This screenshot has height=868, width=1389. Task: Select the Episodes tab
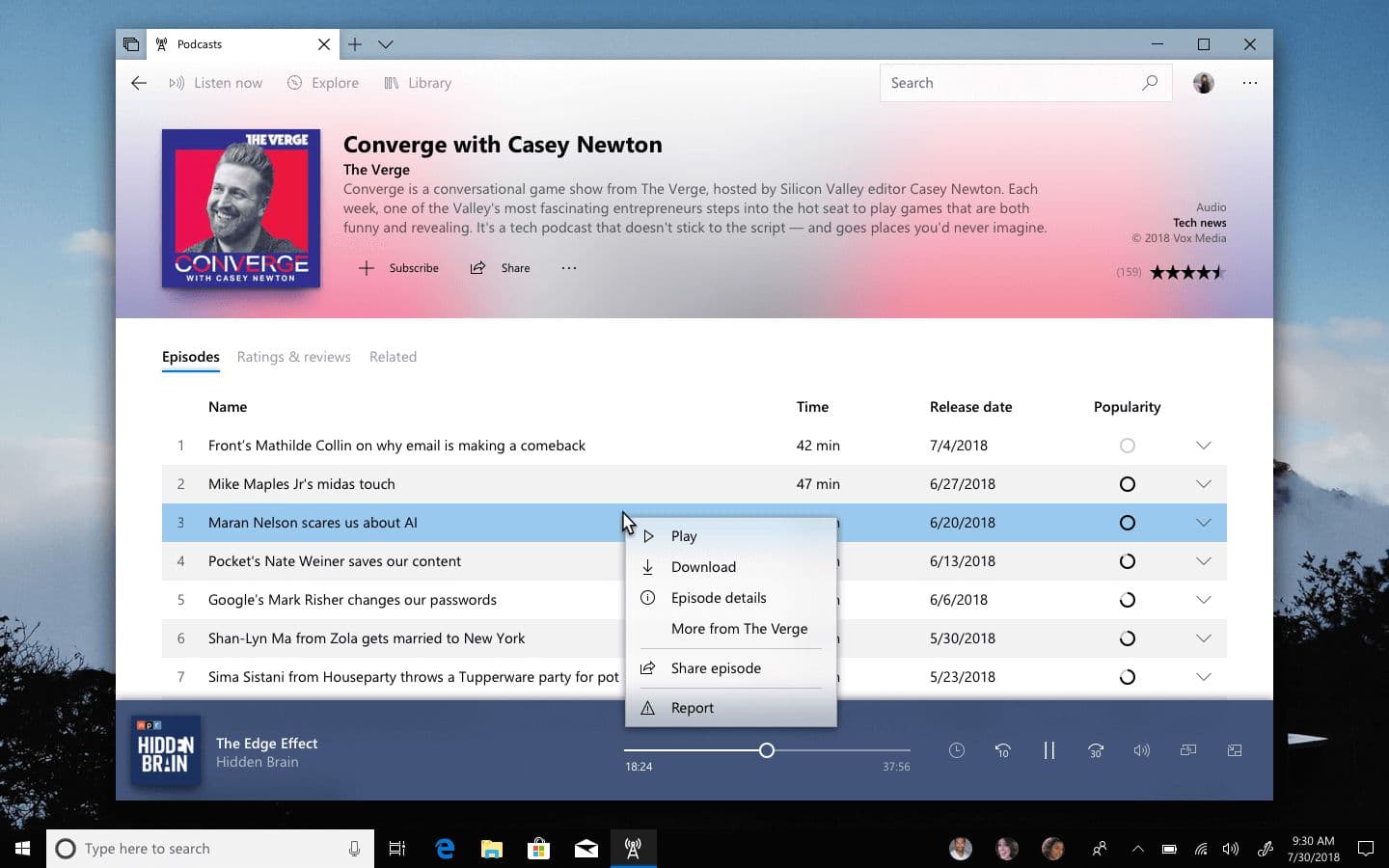tap(191, 357)
